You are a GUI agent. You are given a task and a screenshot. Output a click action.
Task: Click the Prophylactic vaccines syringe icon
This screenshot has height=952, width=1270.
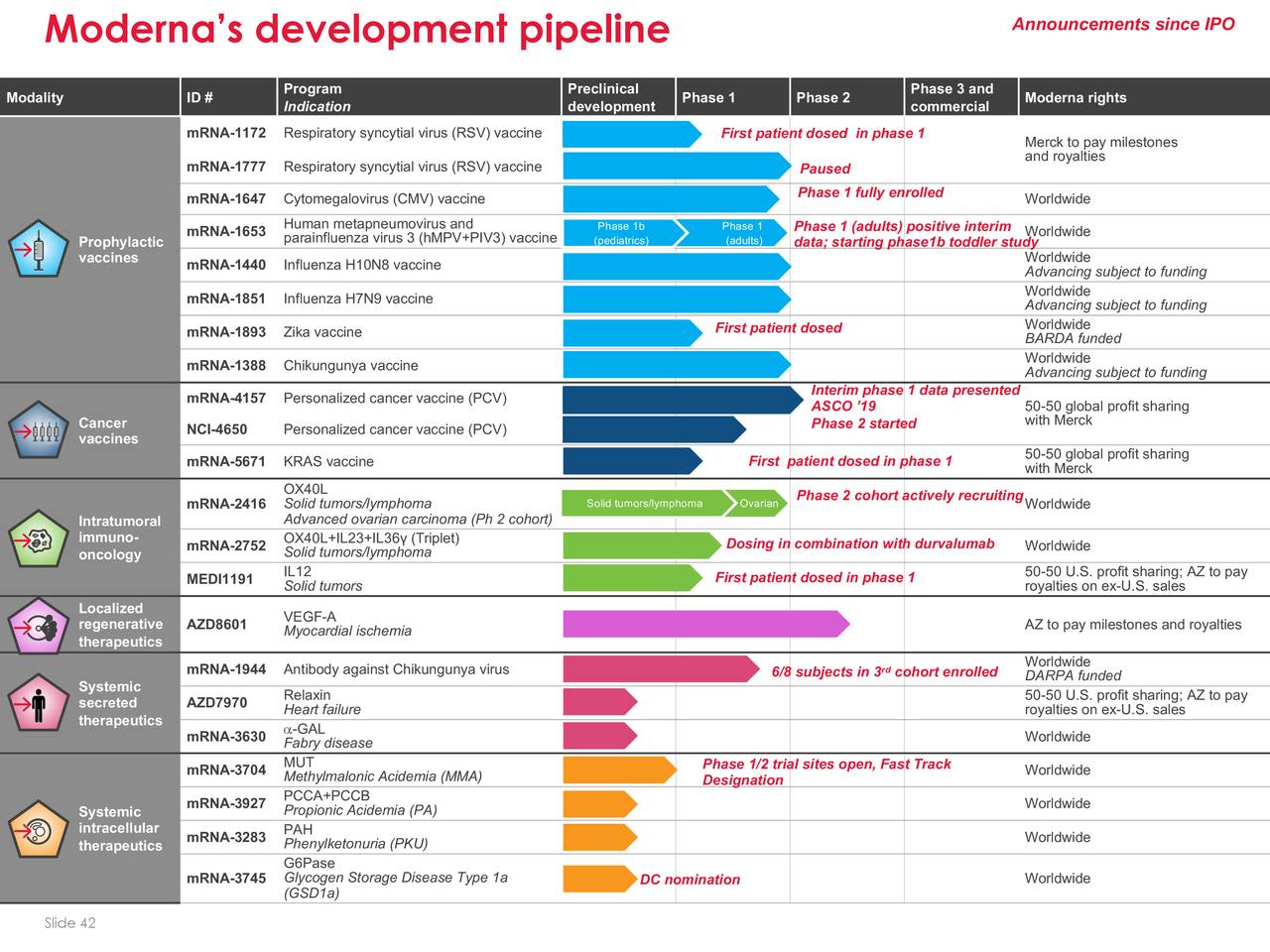(39, 249)
